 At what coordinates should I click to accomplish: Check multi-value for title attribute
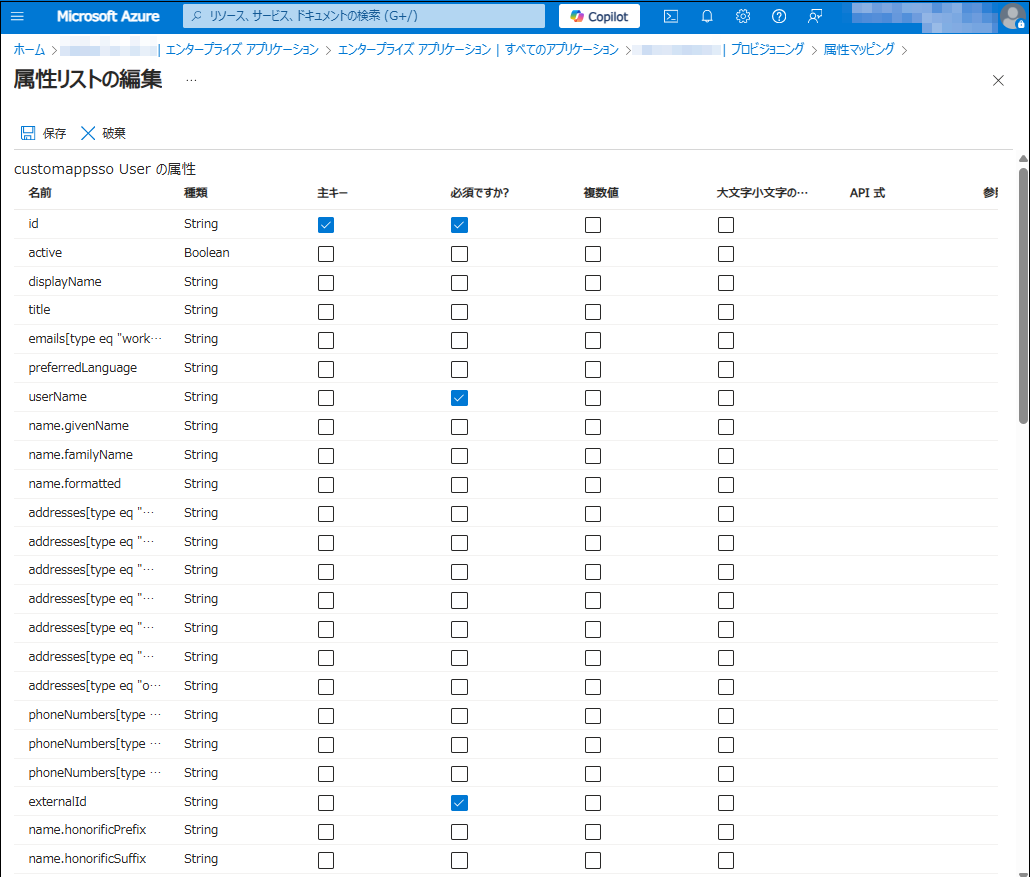pyautogui.click(x=593, y=311)
